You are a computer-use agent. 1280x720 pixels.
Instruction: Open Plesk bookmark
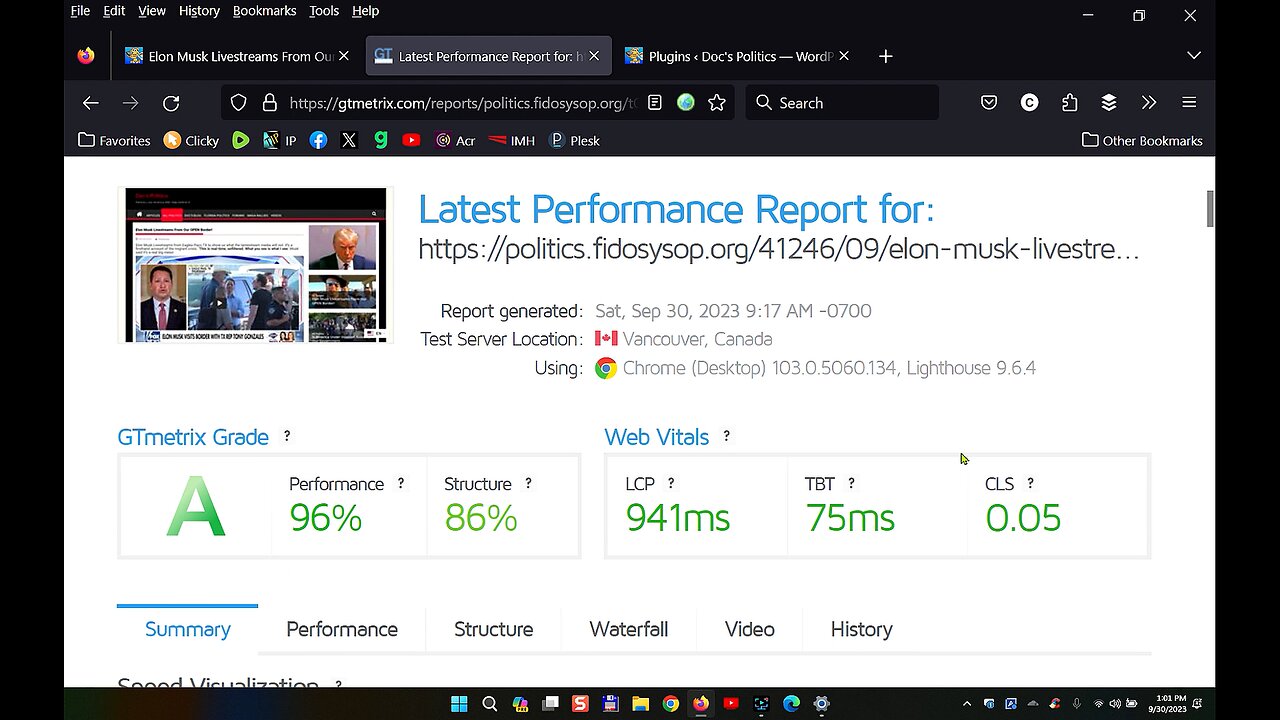tap(575, 141)
